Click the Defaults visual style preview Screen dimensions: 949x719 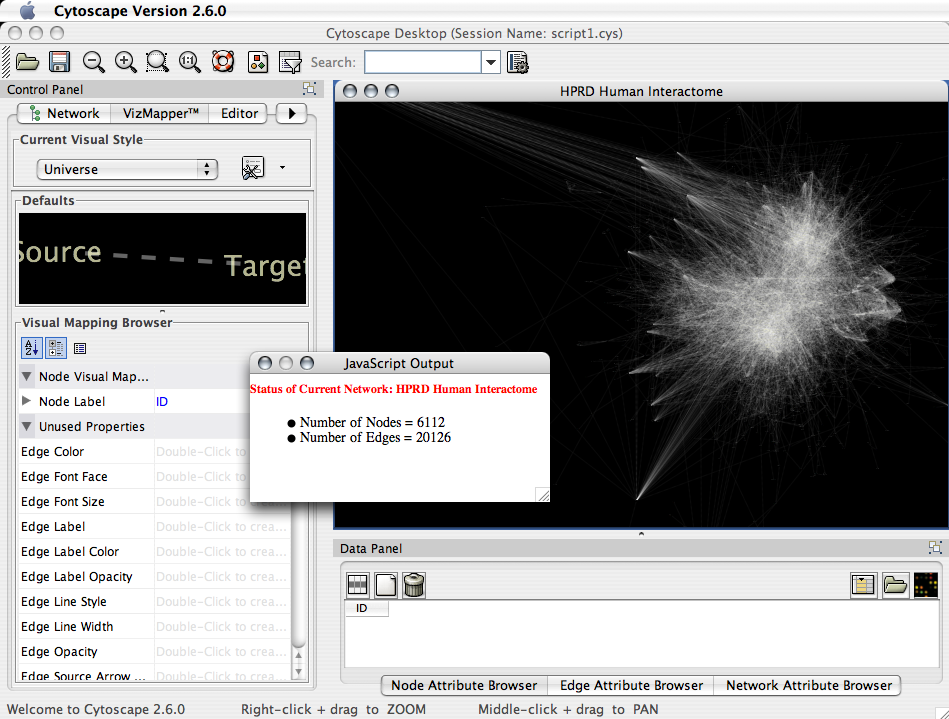pyautogui.click(x=162, y=259)
